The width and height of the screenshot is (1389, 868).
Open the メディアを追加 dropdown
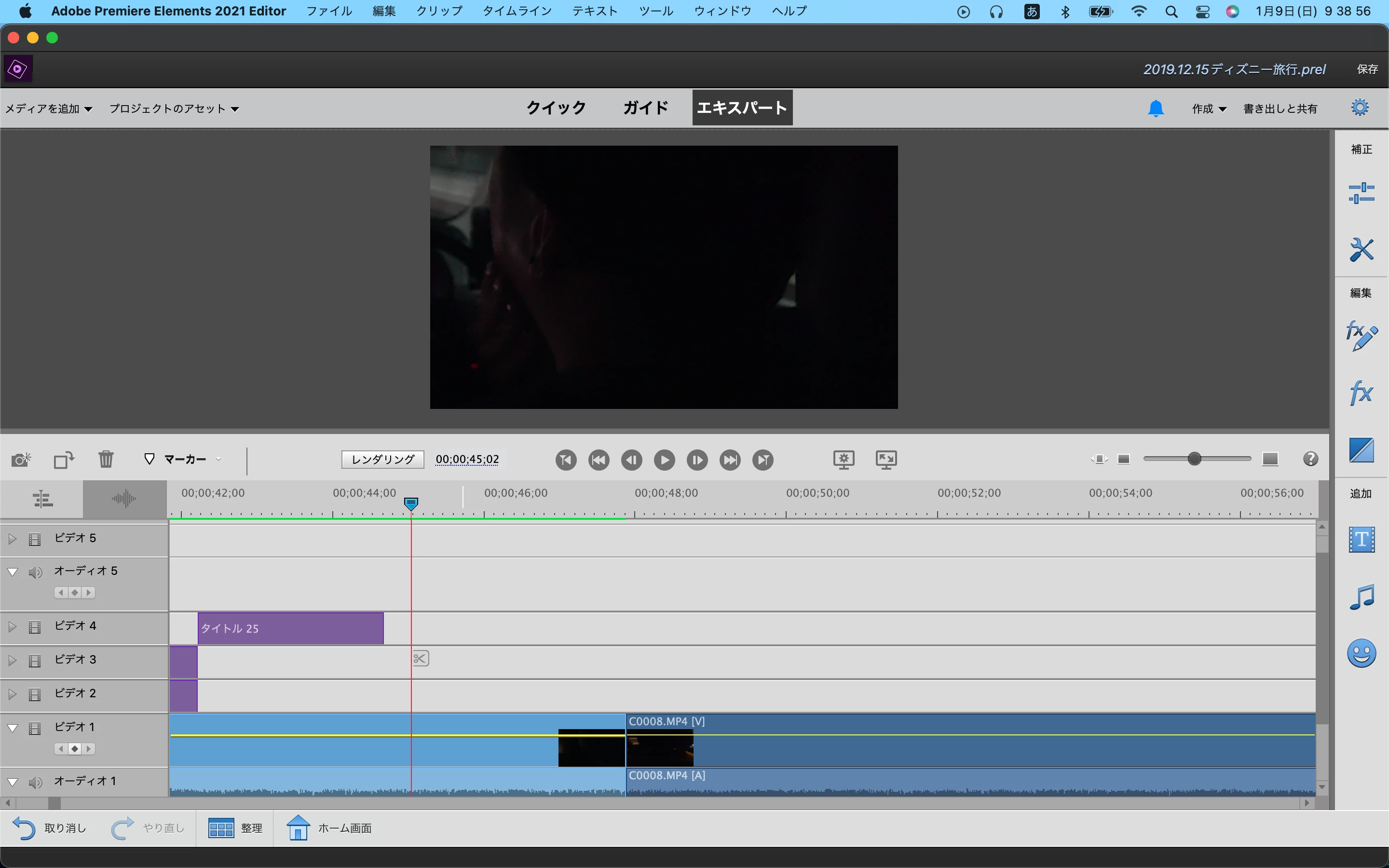click(48, 108)
